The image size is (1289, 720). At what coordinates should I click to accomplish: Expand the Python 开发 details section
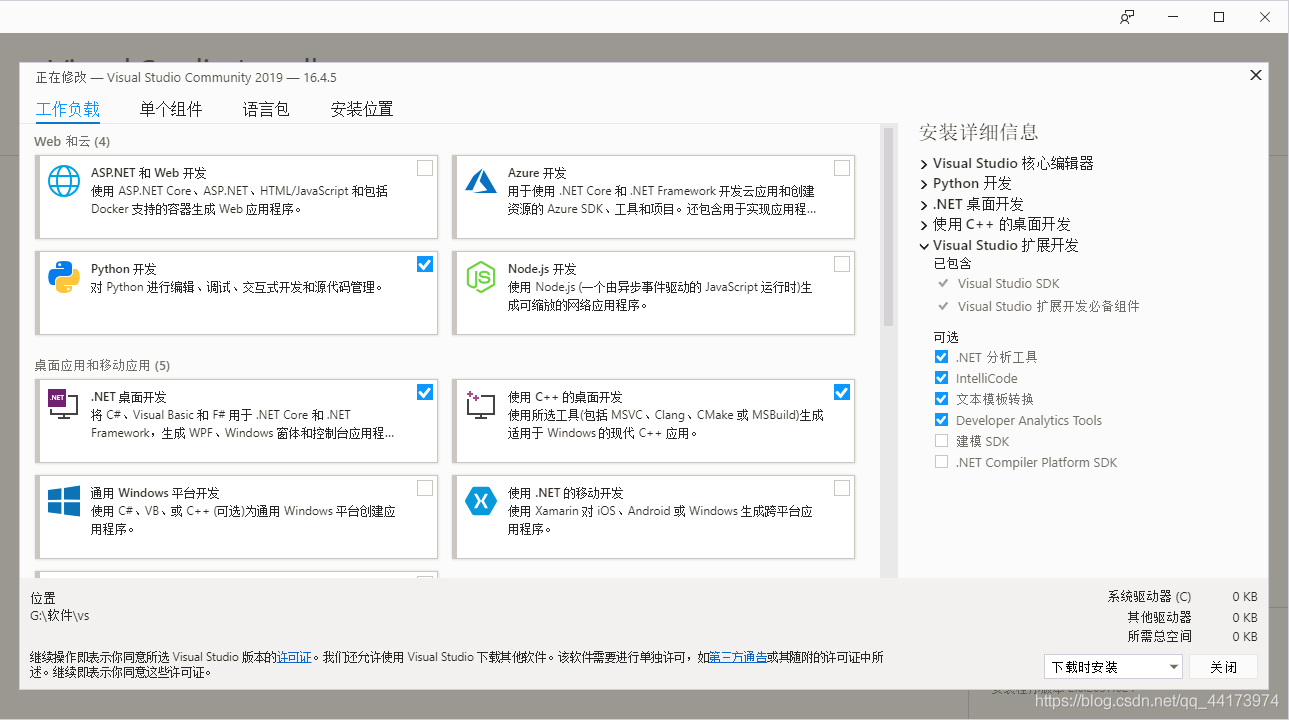[x=924, y=183]
